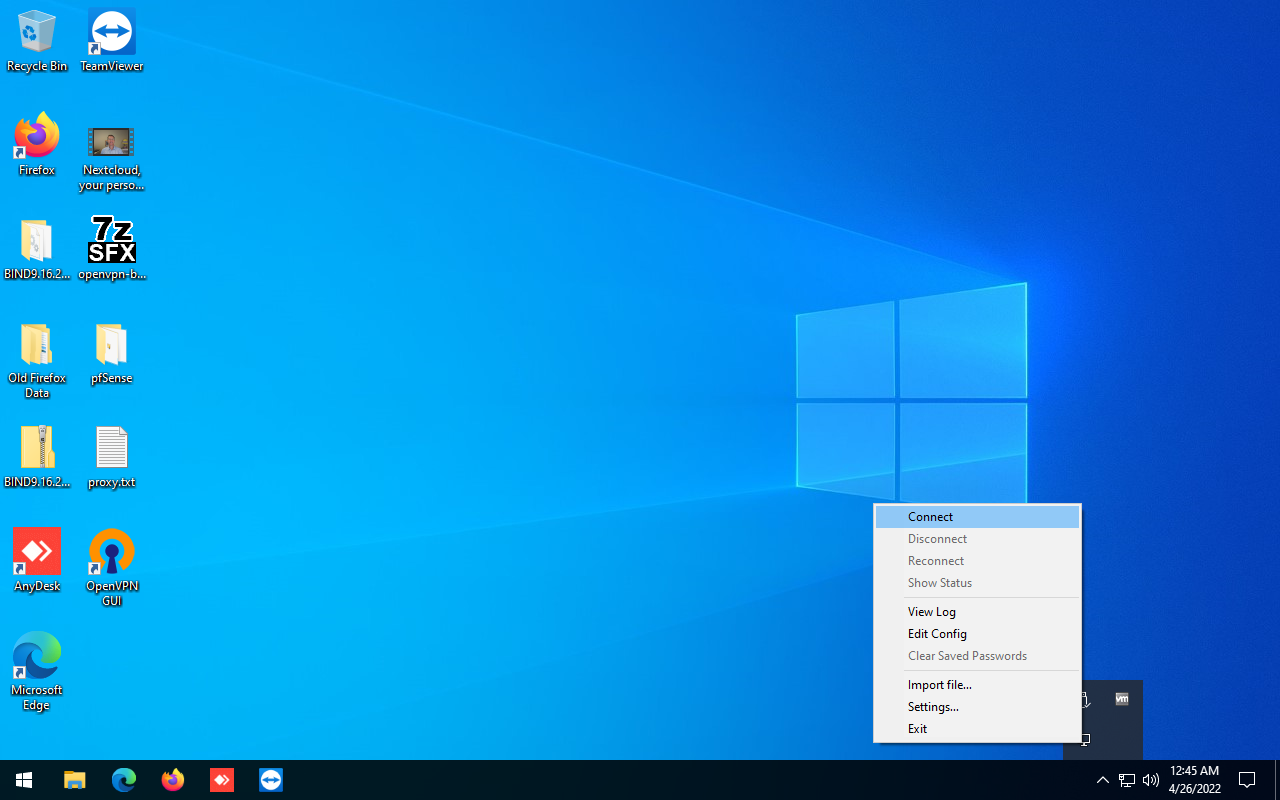Image resolution: width=1280 pixels, height=800 pixels.
Task: Collapse the hidden tray icons chevron
Action: coord(1102,780)
